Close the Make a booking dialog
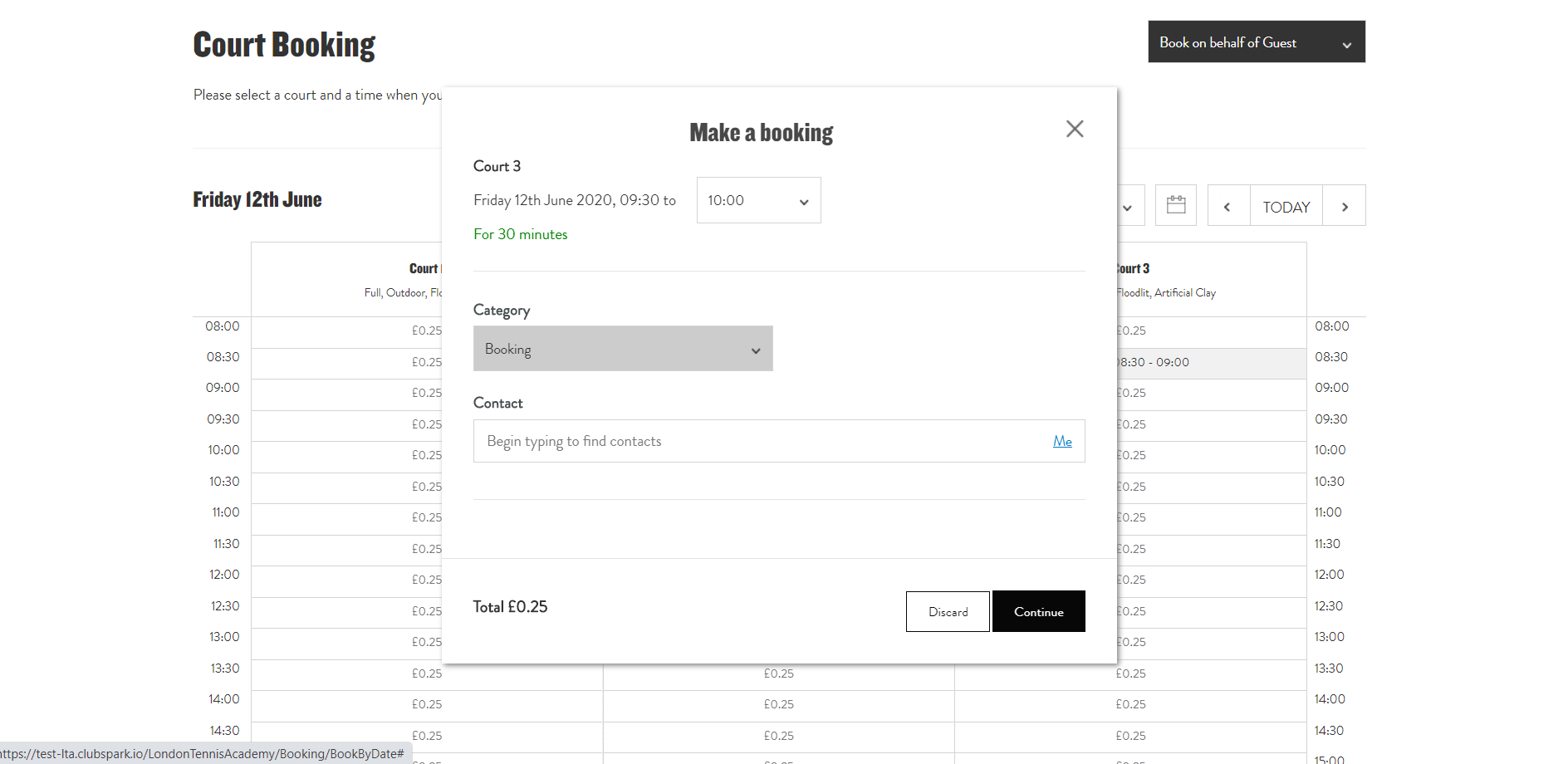1568x764 pixels. click(1074, 129)
